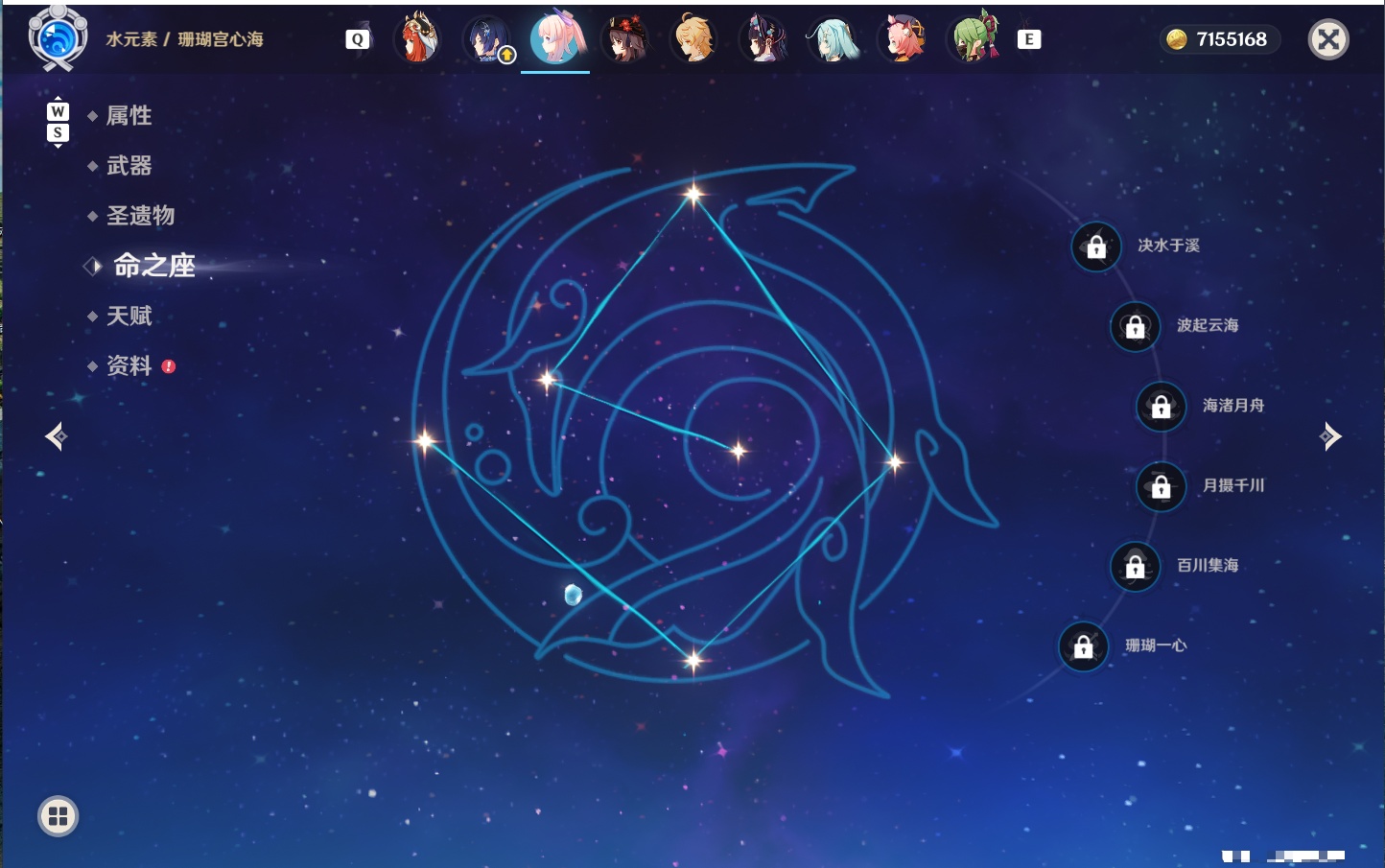Screen dimensions: 1385x868
Task: Select the 百川集海 locked constellation node
Action: click(x=1136, y=567)
